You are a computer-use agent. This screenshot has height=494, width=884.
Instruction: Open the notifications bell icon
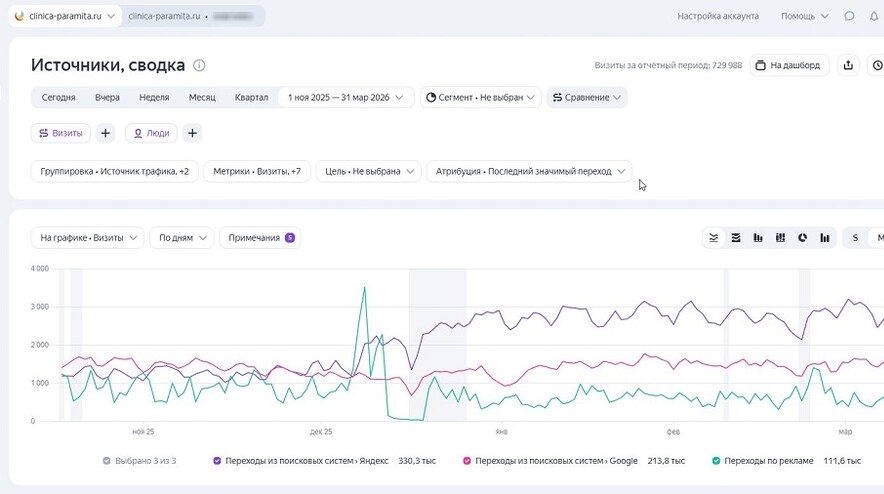pyautogui.click(x=874, y=16)
